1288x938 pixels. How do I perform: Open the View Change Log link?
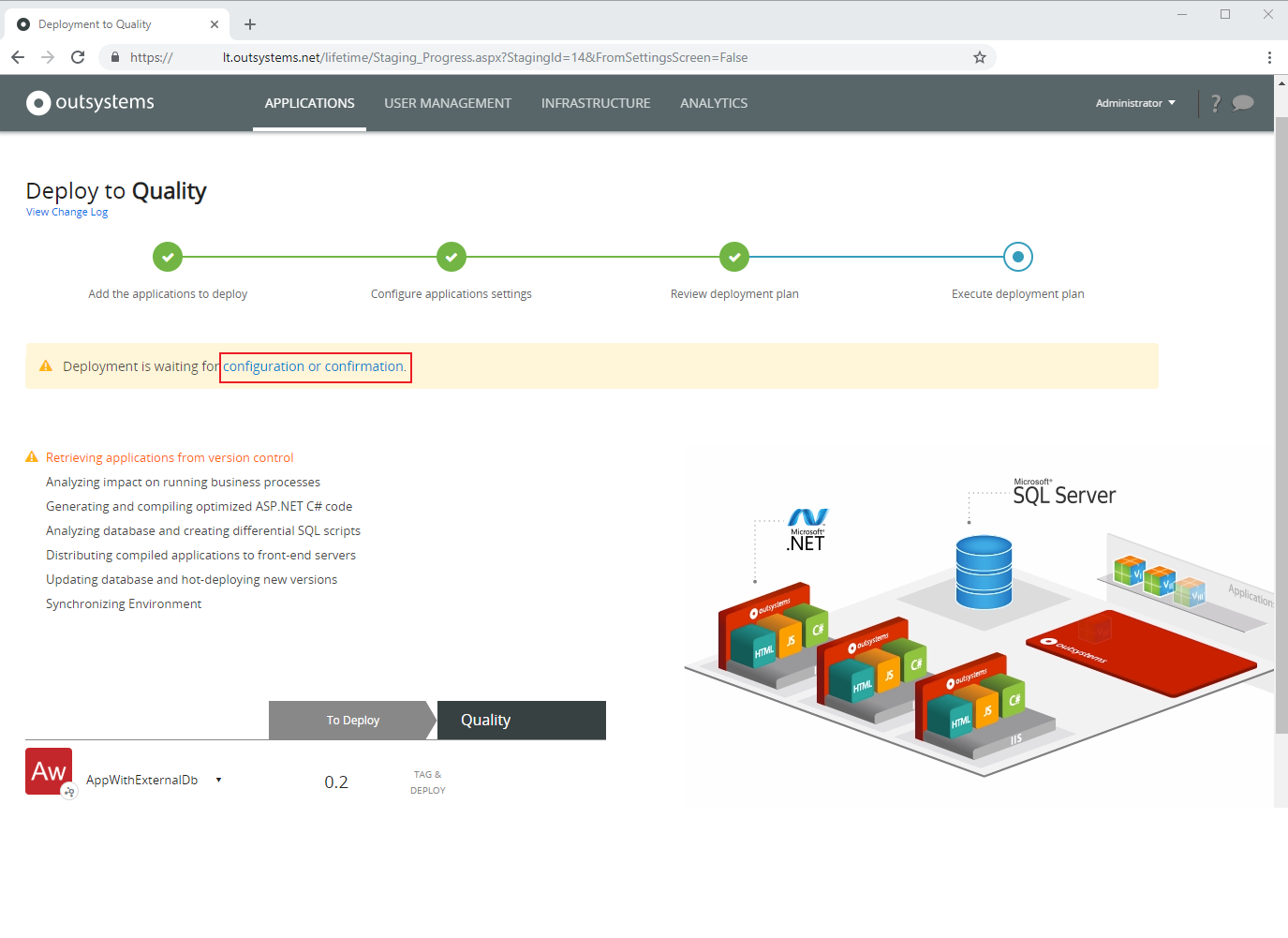pyautogui.click(x=67, y=212)
